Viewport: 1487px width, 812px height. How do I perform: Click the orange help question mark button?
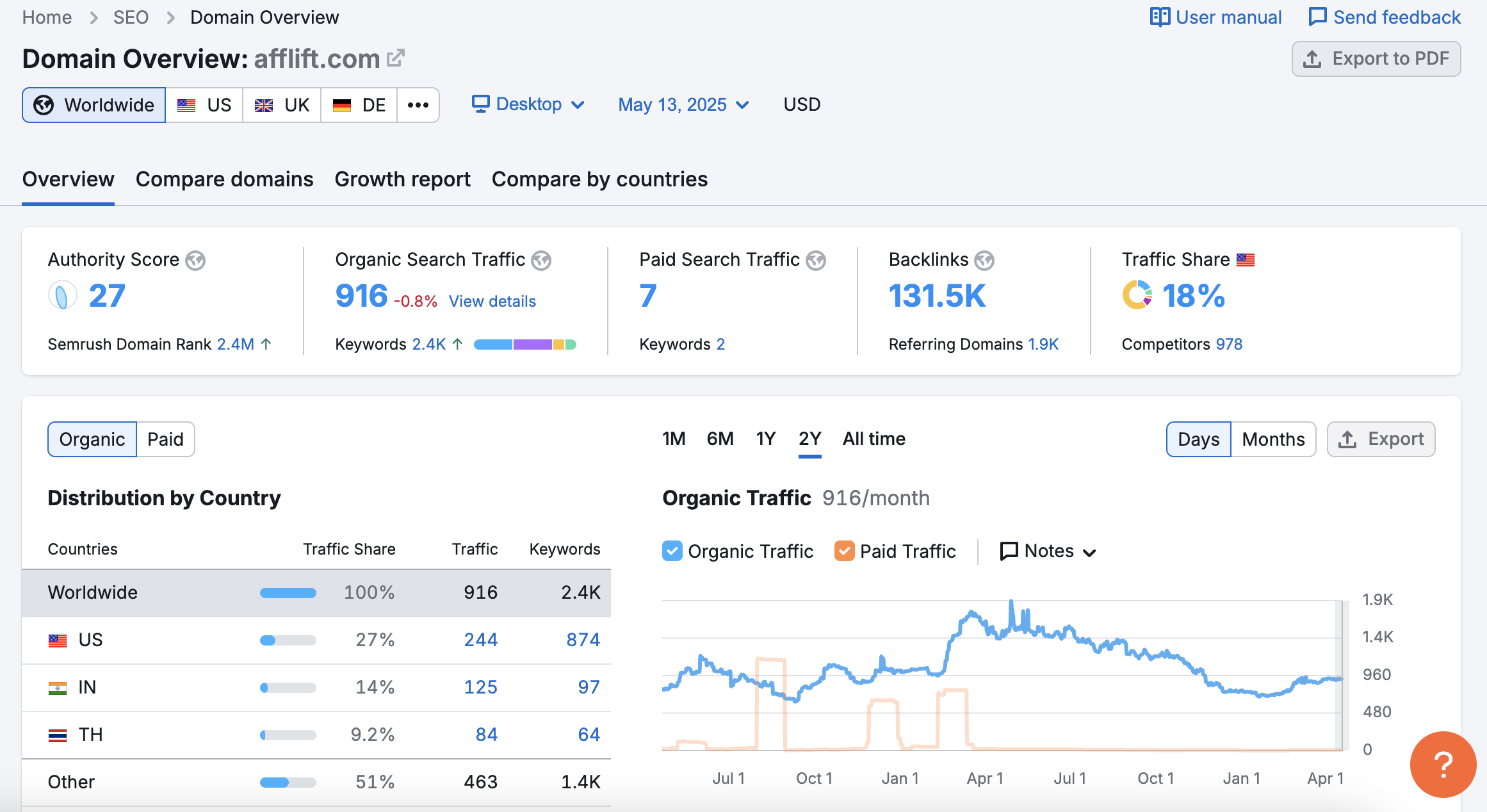(1443, 765)
